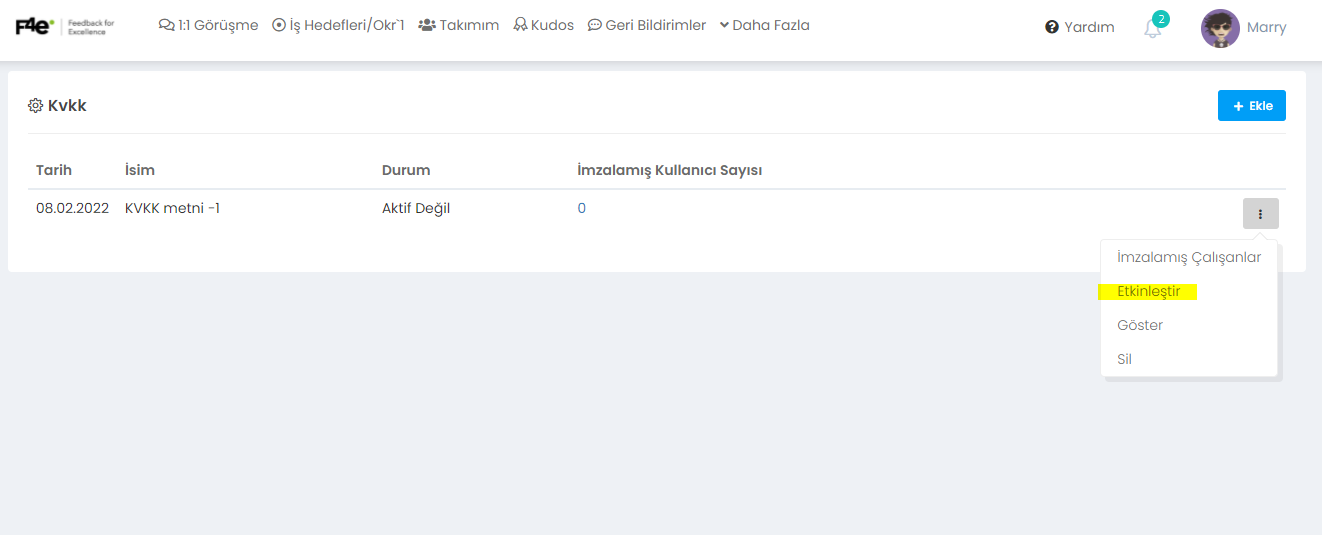Click the signed user count 0
Screen dimensions: 1322x535
point(582,209)
